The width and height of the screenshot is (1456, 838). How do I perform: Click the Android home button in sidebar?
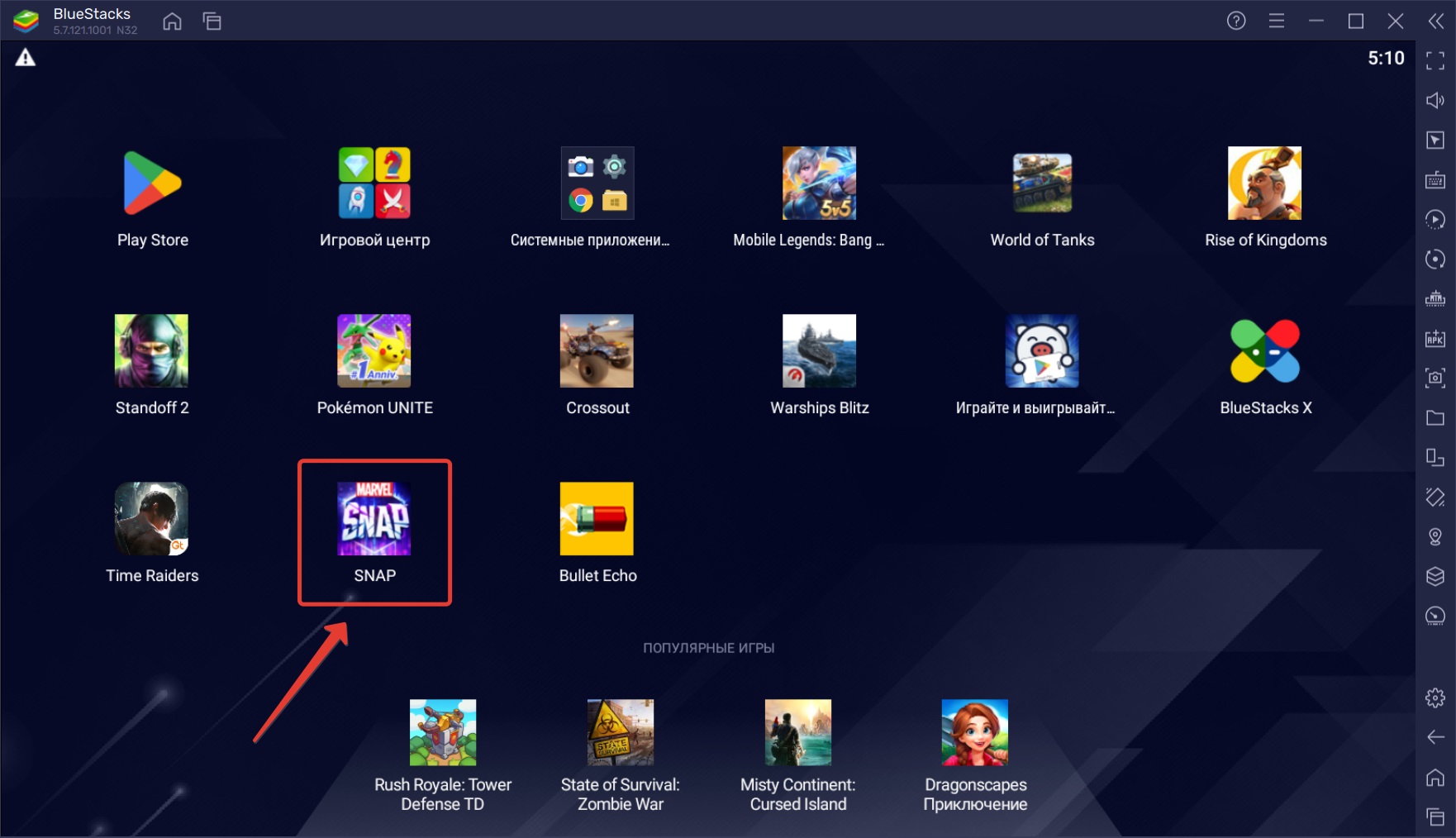click(1435, 777)
